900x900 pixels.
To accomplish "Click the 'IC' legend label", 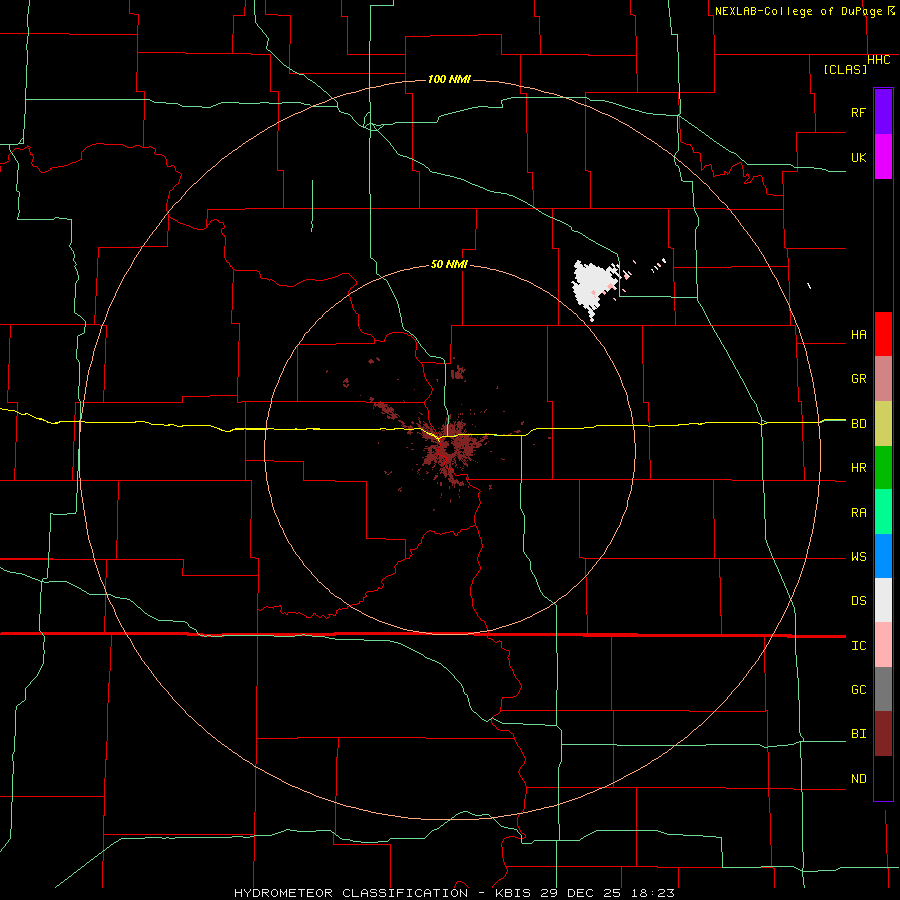I will point(858,646).
